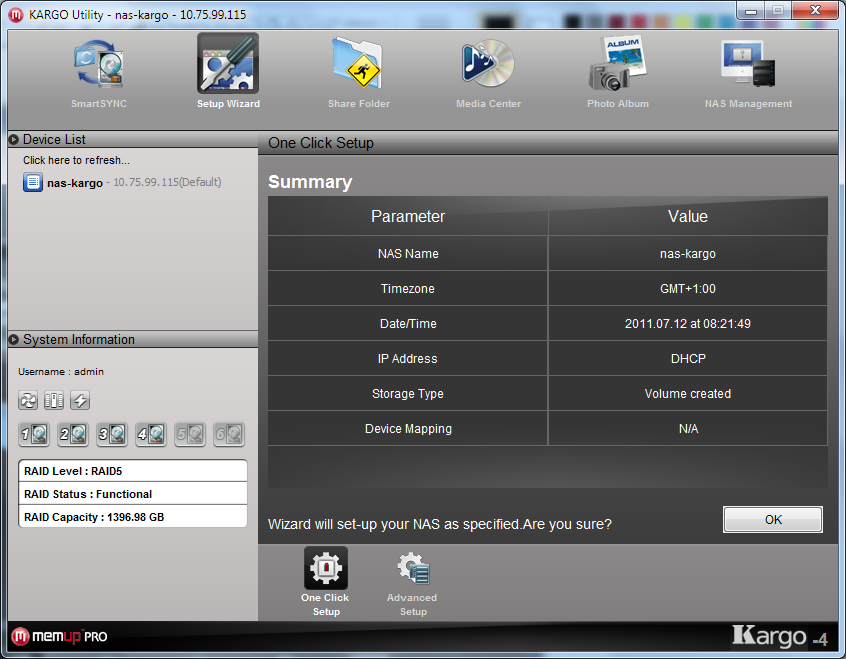Click the nas-kargo device icon
The height and width of the screenshot is (659, 846).
(33, 182)
